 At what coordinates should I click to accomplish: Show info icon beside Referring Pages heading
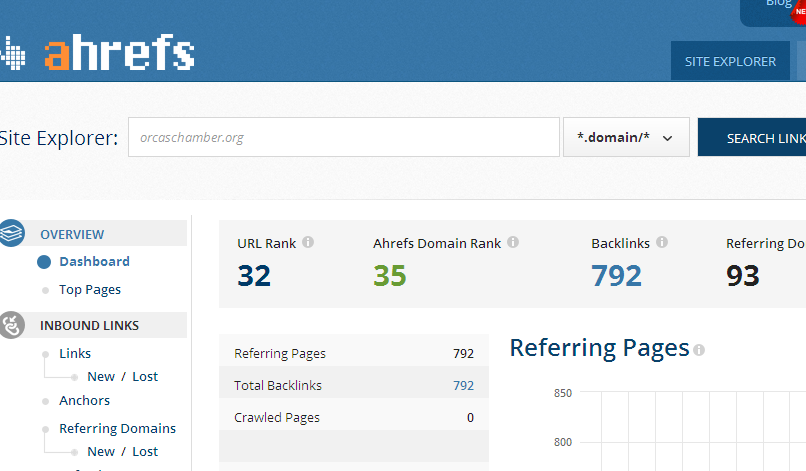(699, 350)
